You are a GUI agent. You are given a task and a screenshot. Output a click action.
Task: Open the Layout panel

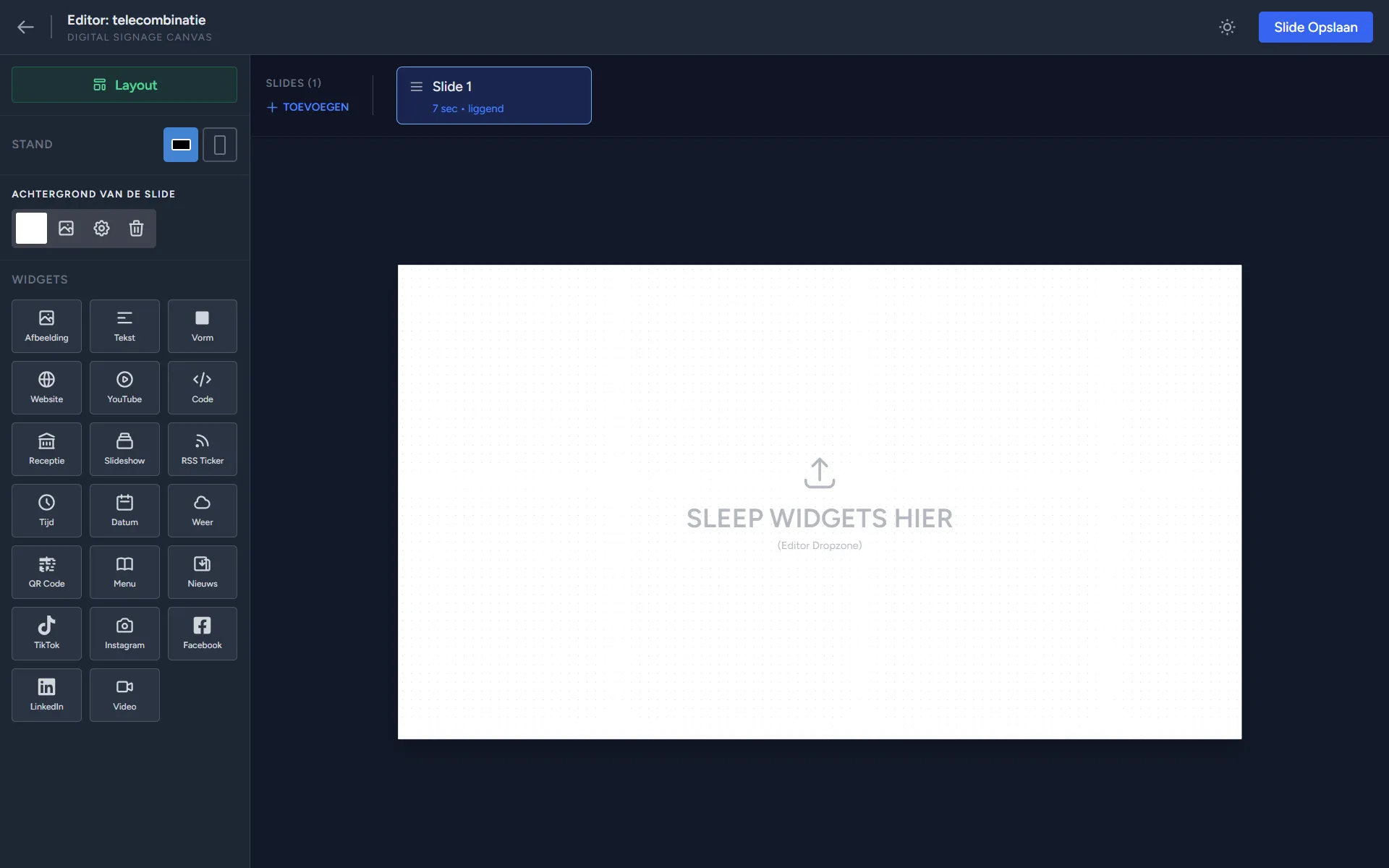coord(124,85)
